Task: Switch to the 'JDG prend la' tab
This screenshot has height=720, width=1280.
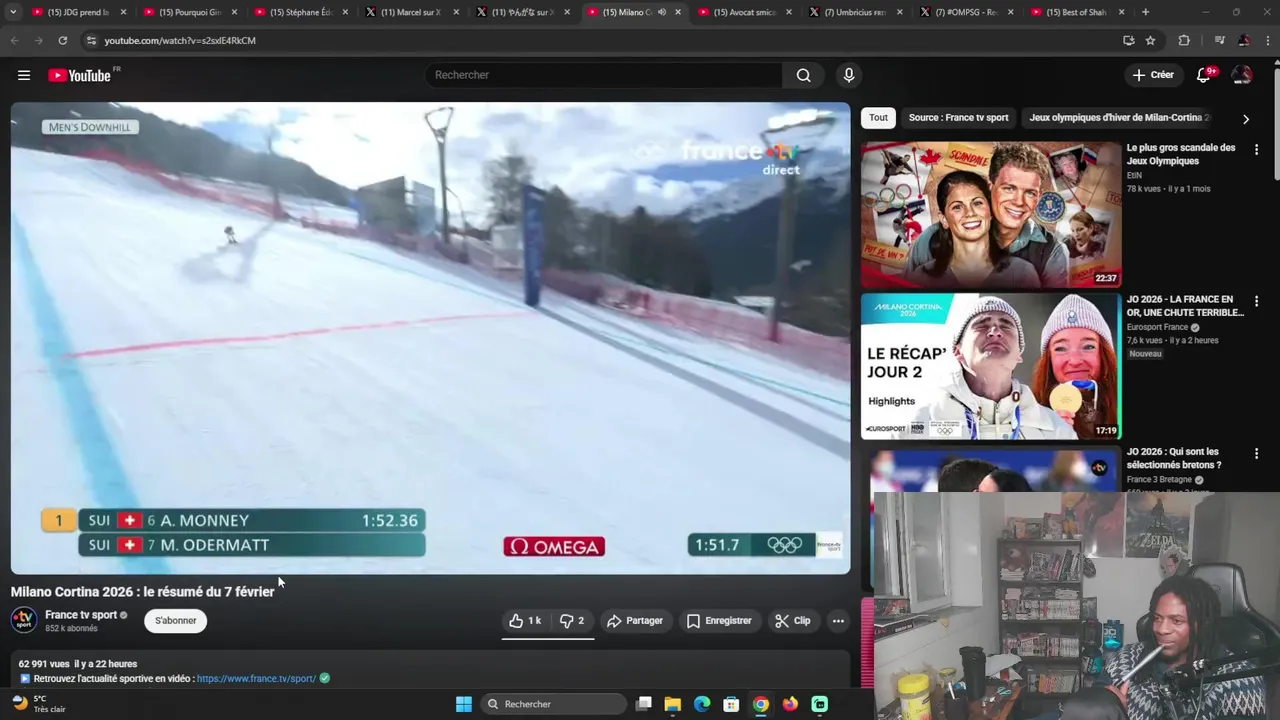Action: coord(80,12)
